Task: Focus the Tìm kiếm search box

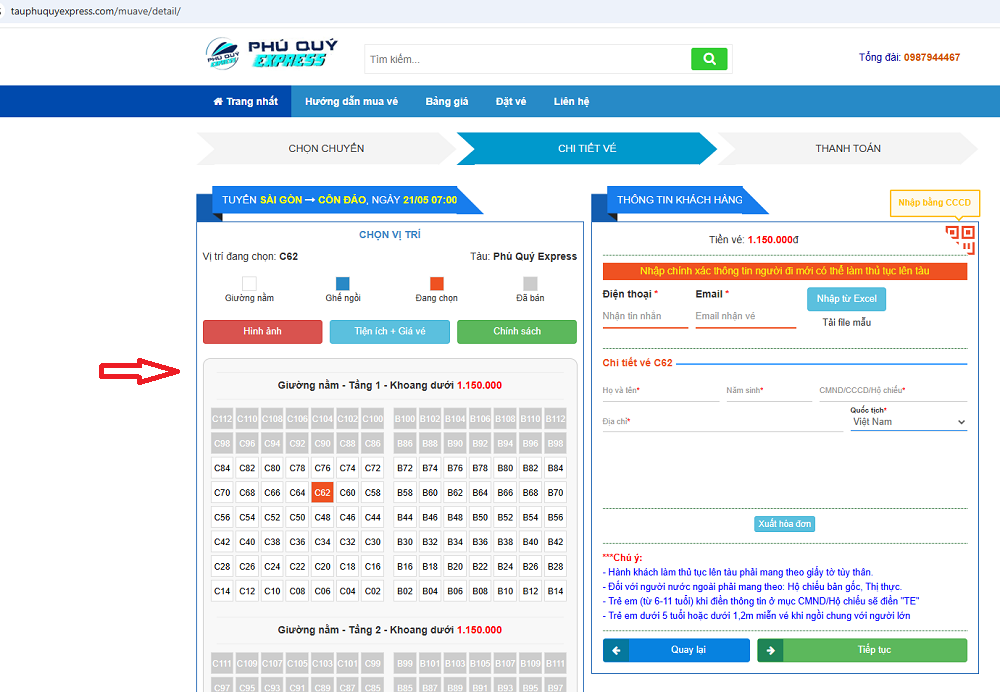Action: 528,59
